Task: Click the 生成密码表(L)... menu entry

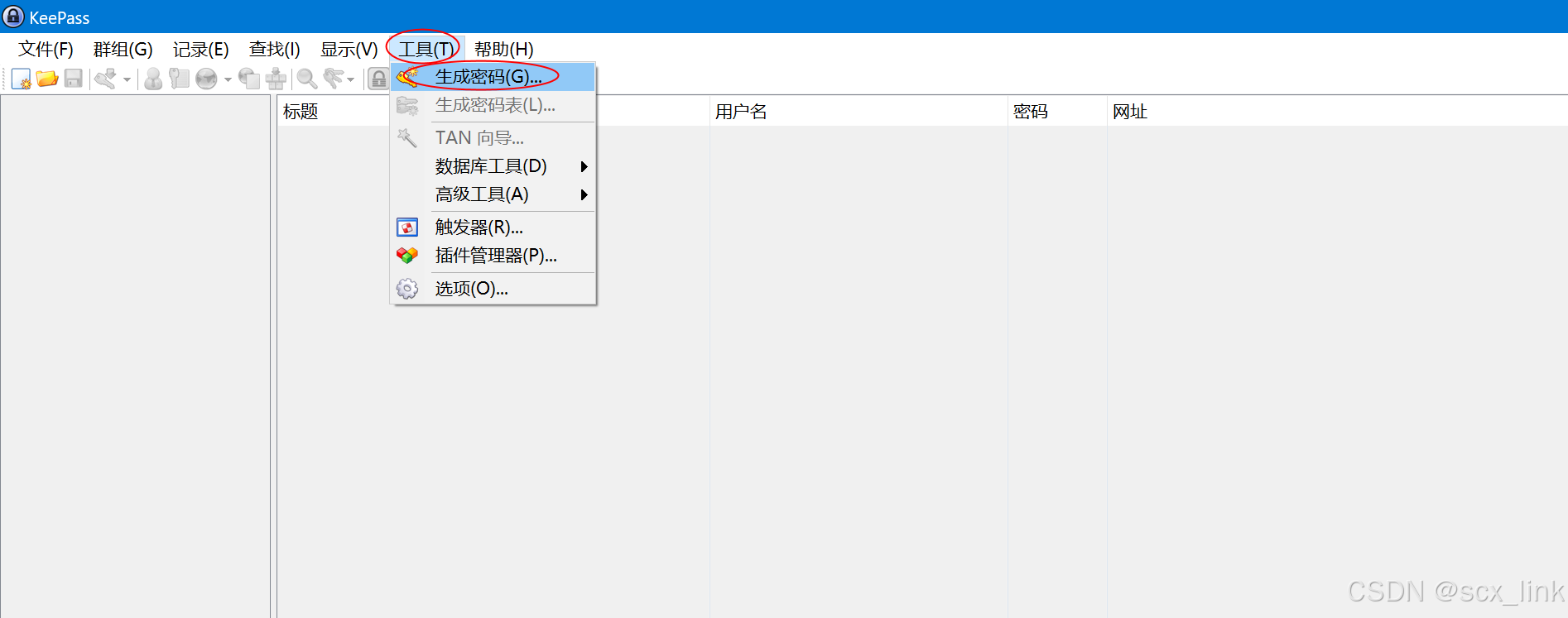Action: click(493, 105)
